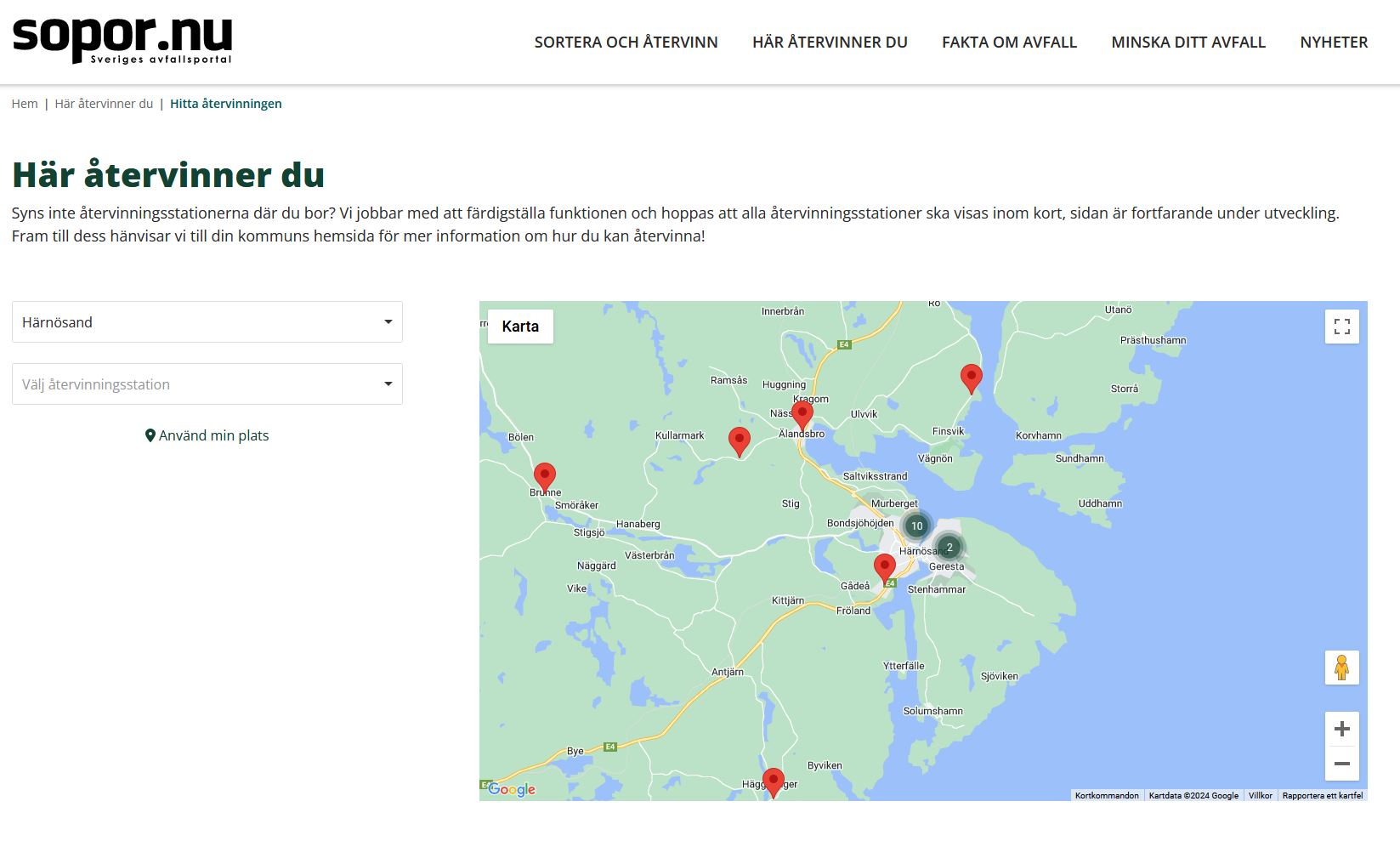Zoom out the map with minus button
Screen dimensions: 1400x841
coord(1341,764)
